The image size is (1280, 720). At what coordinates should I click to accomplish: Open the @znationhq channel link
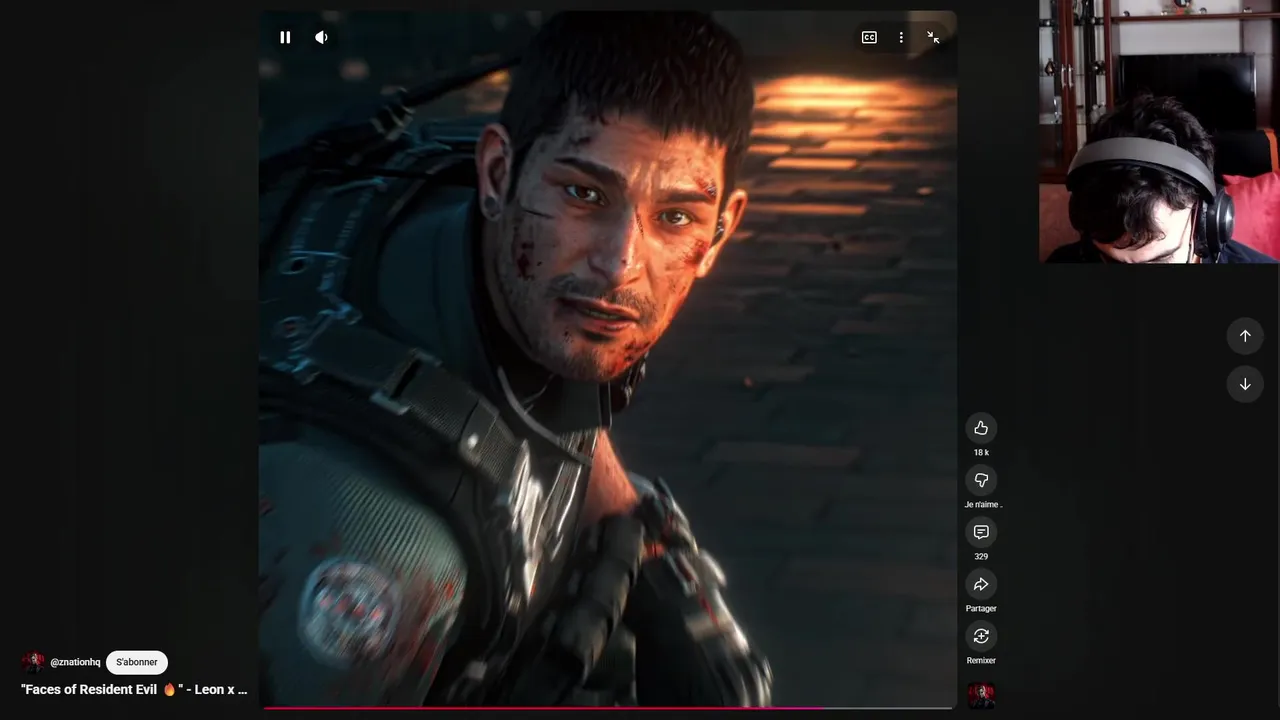[x=75, y=662]
